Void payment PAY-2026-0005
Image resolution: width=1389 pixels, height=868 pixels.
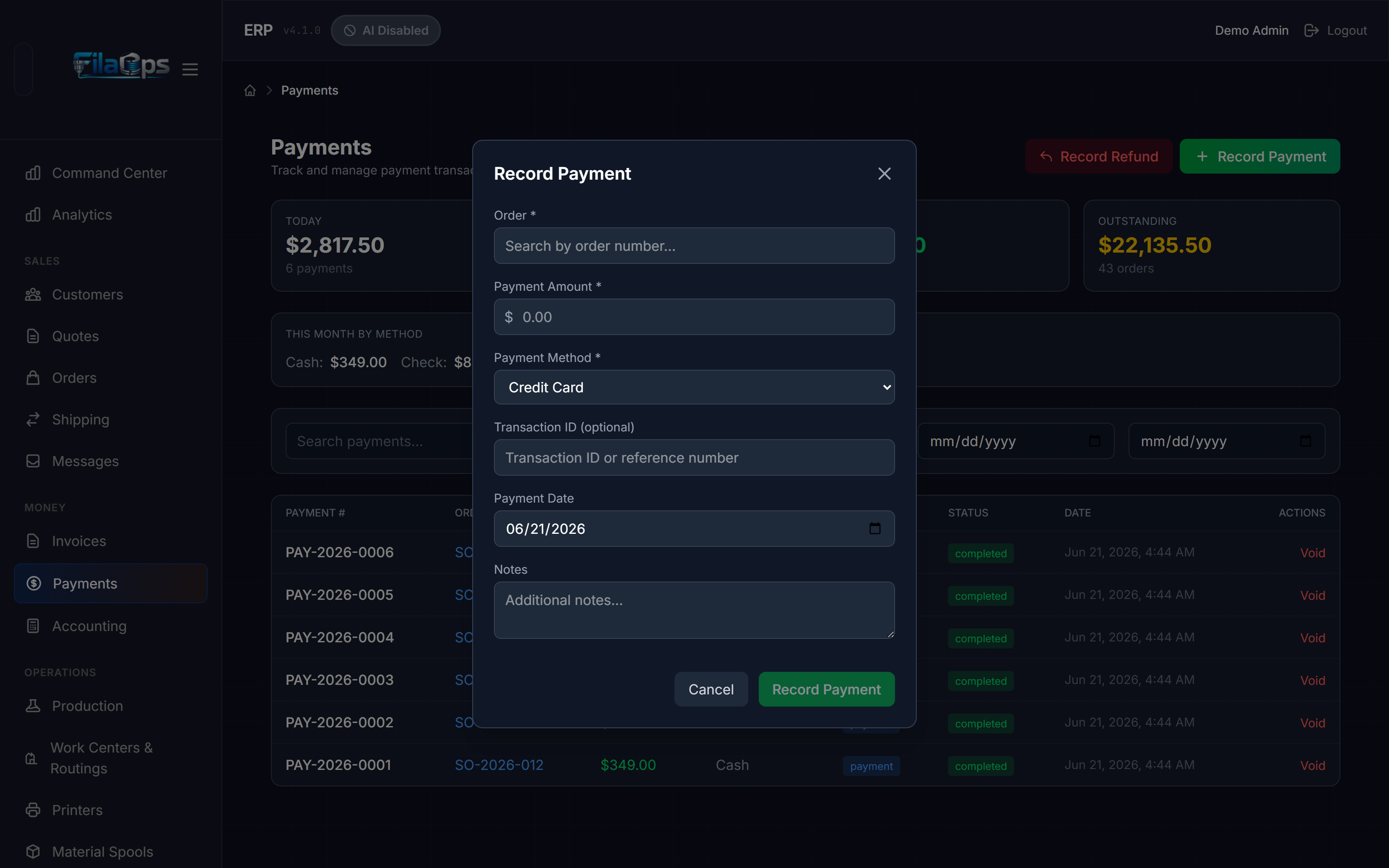pyautogui.click(x=1312, y=595)
